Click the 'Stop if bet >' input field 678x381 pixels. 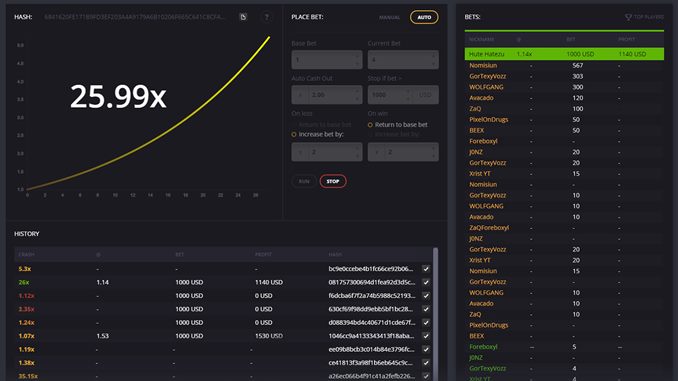tap(387, 95)
